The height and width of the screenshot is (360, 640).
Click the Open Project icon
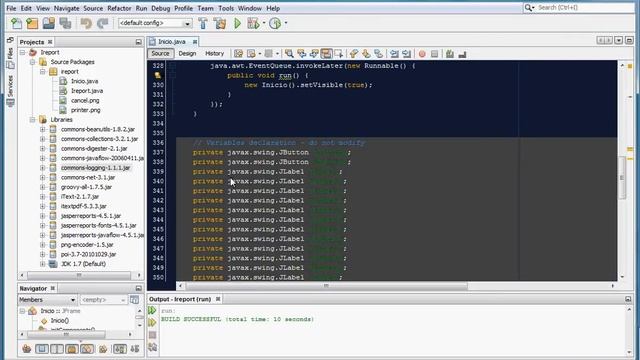tap(49, 23)
